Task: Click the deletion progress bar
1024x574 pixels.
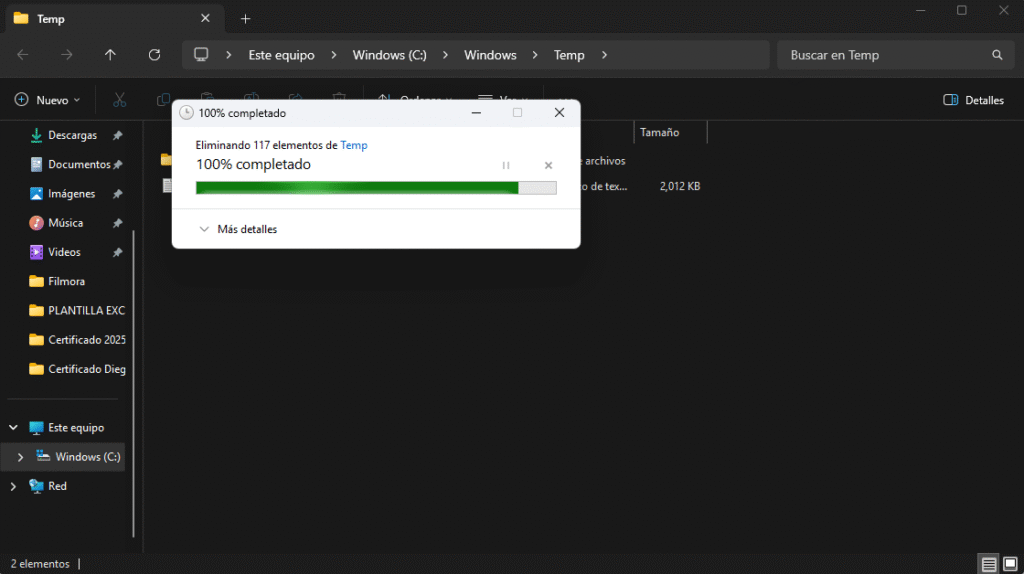Action: [376, 188]
